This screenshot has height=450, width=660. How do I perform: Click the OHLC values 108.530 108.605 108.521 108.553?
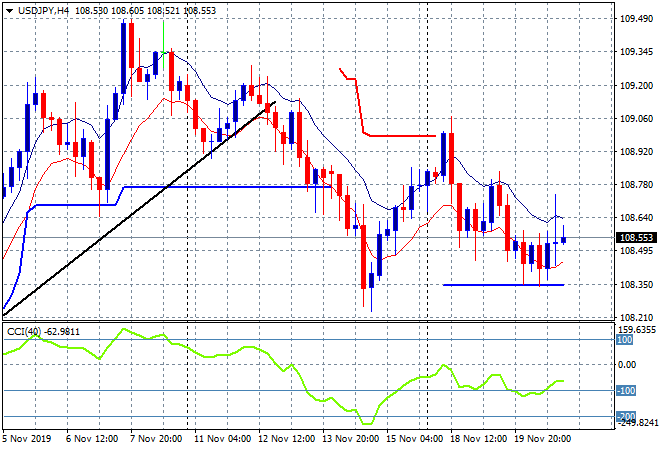click(146, 11)
